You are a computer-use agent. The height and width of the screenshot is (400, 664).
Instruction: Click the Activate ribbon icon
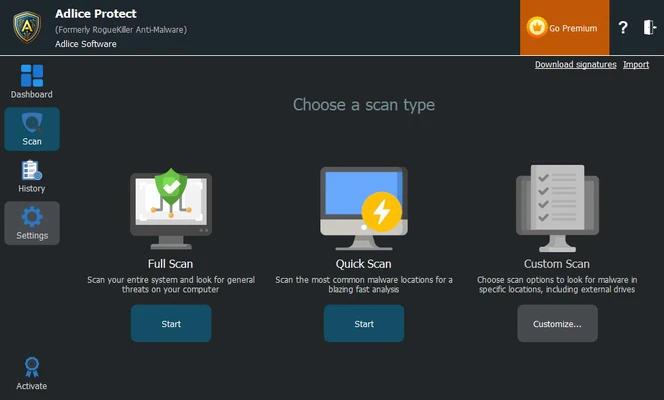click(32, 367)
